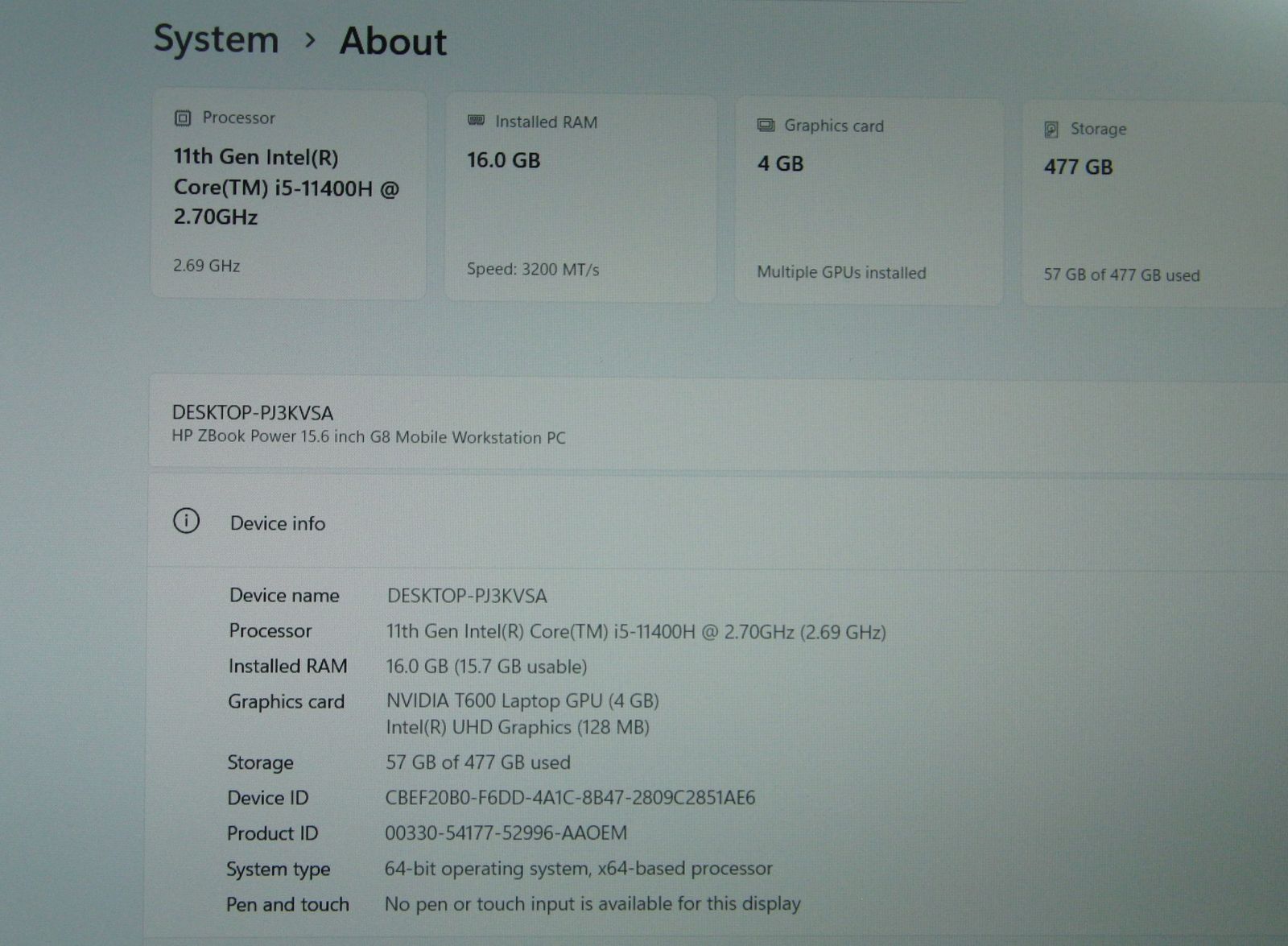Image resolution: width=1288 pixels, height=946 pixels.
Task: Click the breadcrumb chevron separator
Action: 310,40
